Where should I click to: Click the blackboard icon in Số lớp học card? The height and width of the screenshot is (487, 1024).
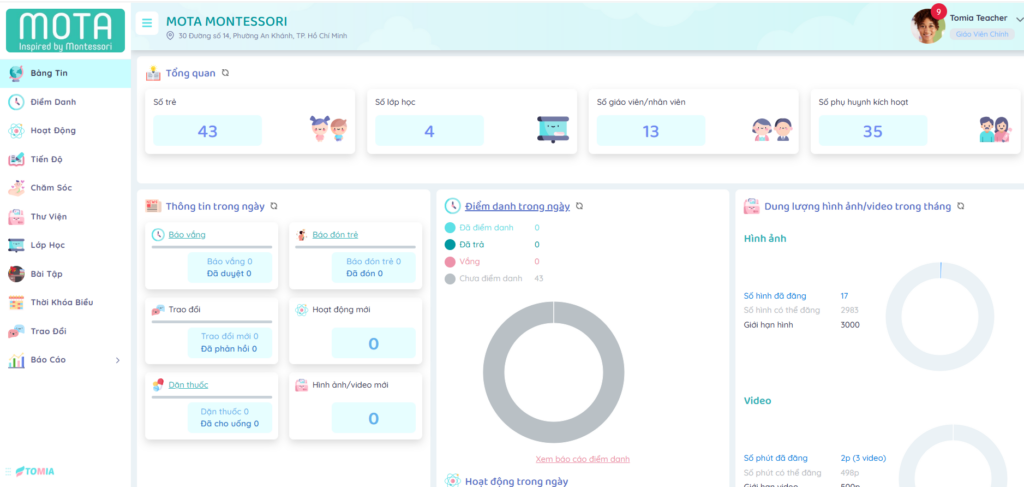click(552, 129)
